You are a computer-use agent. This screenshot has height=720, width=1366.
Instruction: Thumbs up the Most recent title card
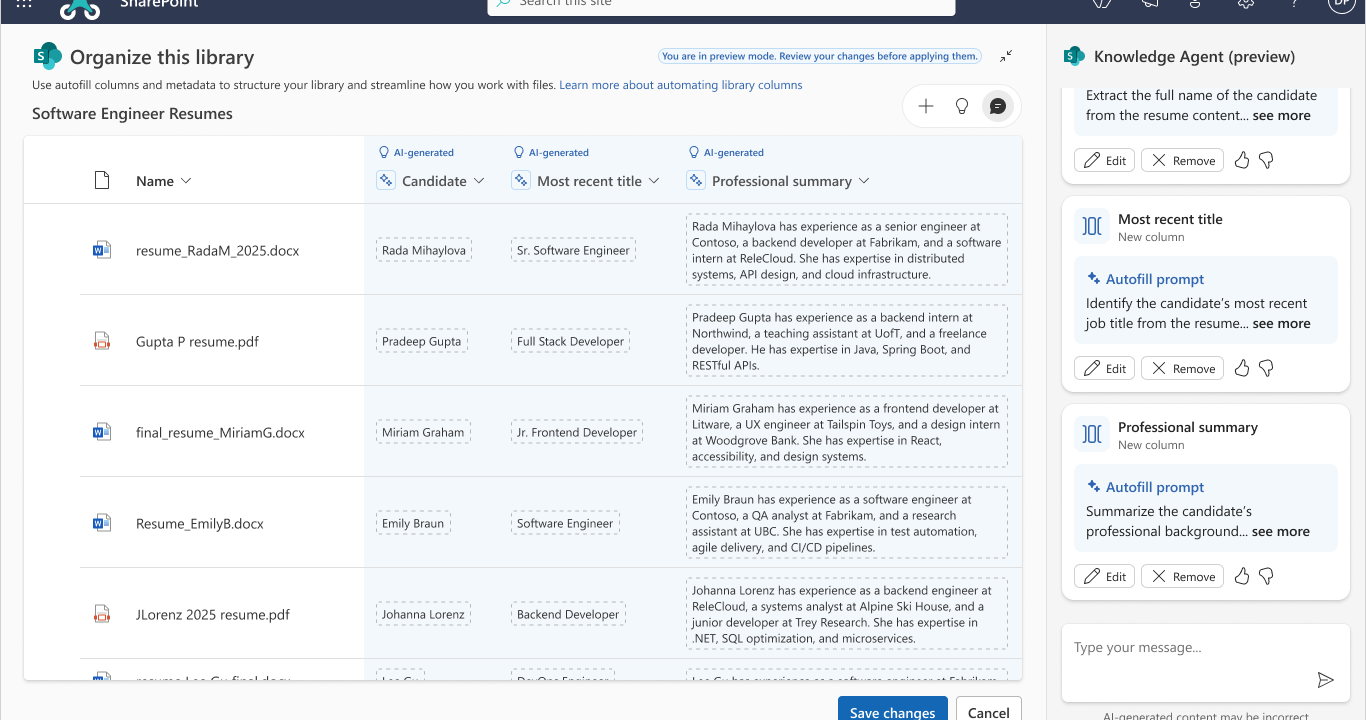(1242, 368)
